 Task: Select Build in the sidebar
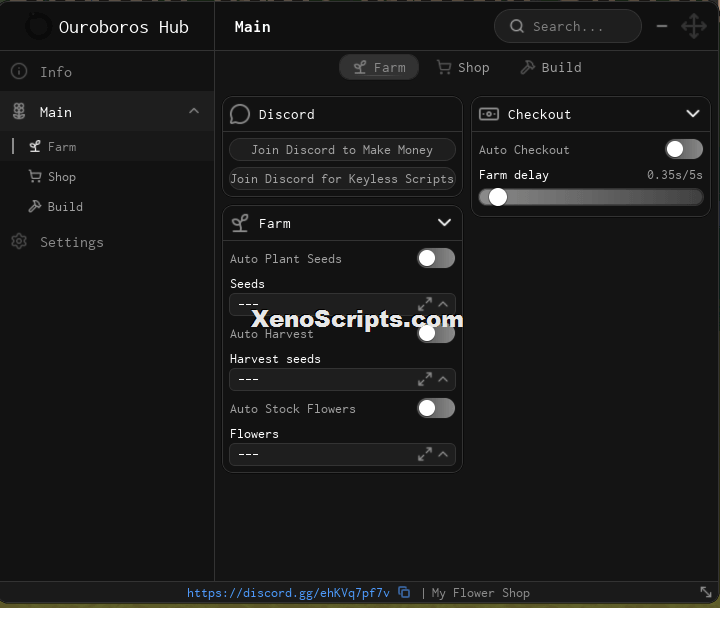coord(107,206)
